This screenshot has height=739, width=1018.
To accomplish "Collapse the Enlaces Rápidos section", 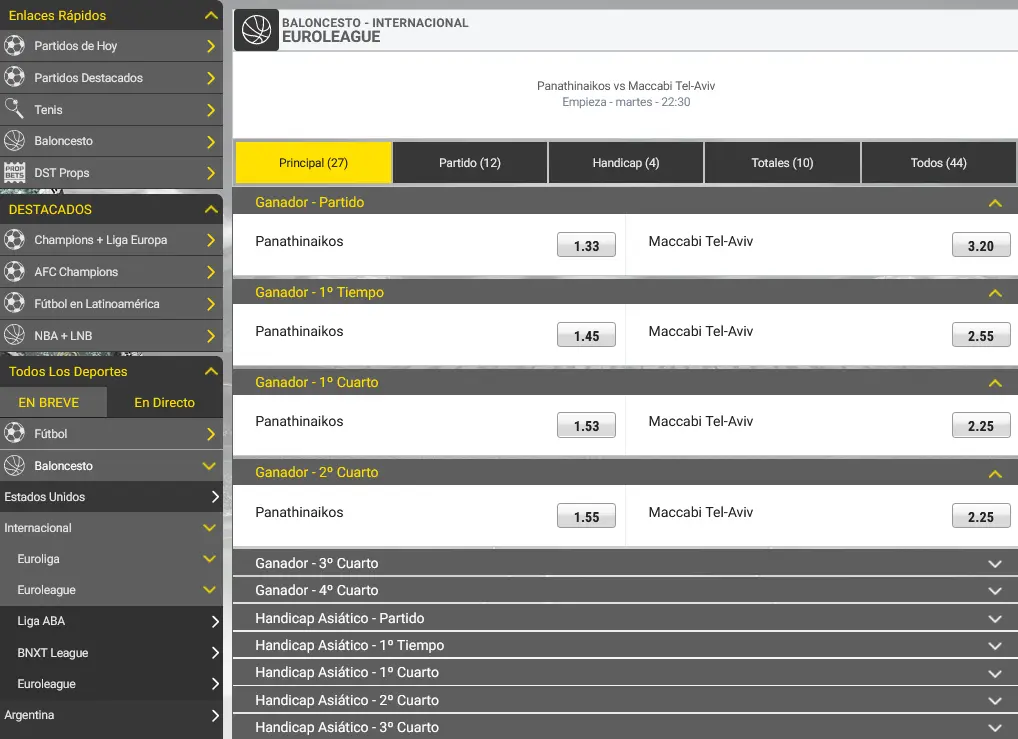I will pyautogui.click(x=211, y=15).
